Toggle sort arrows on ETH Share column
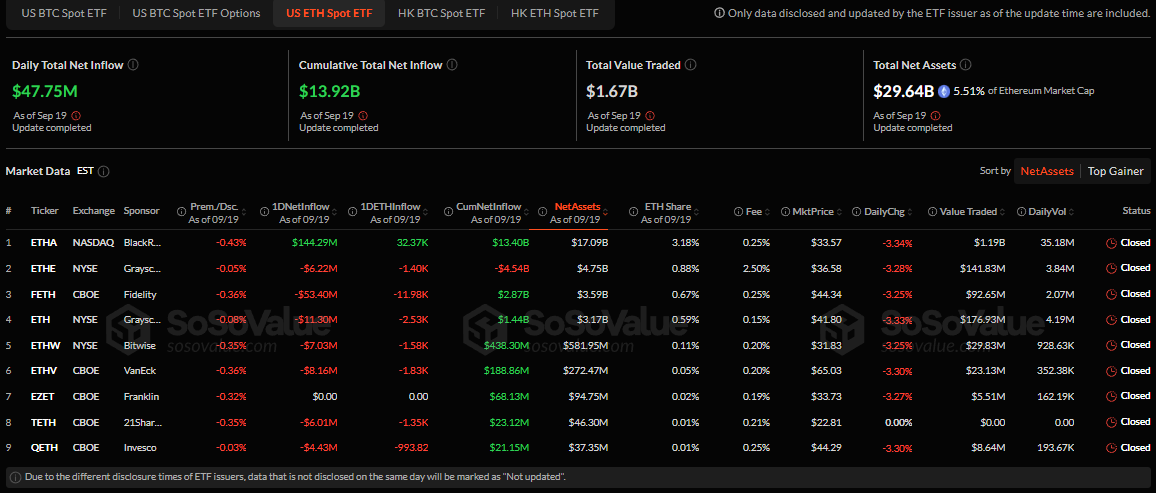 697,211
